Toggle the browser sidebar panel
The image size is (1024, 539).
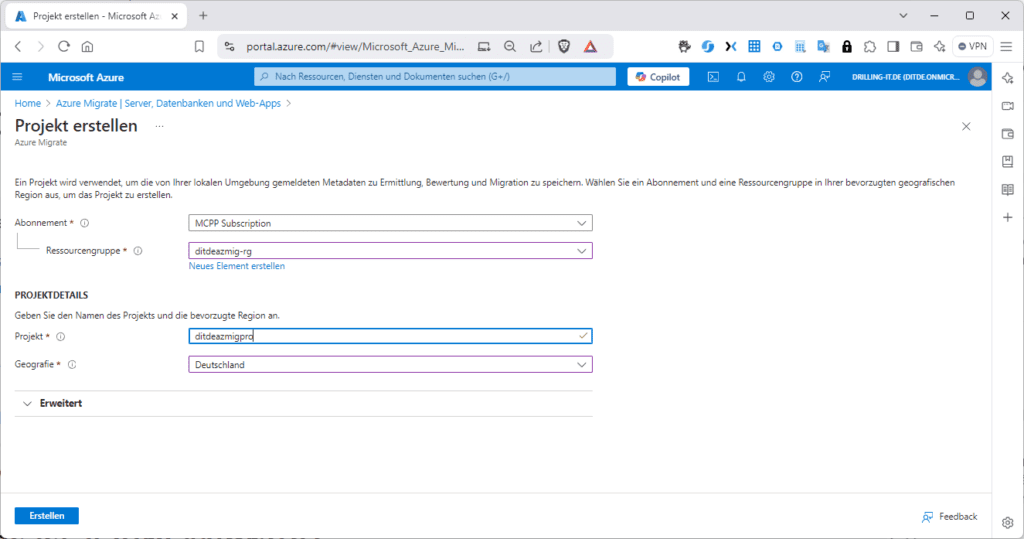893,46
